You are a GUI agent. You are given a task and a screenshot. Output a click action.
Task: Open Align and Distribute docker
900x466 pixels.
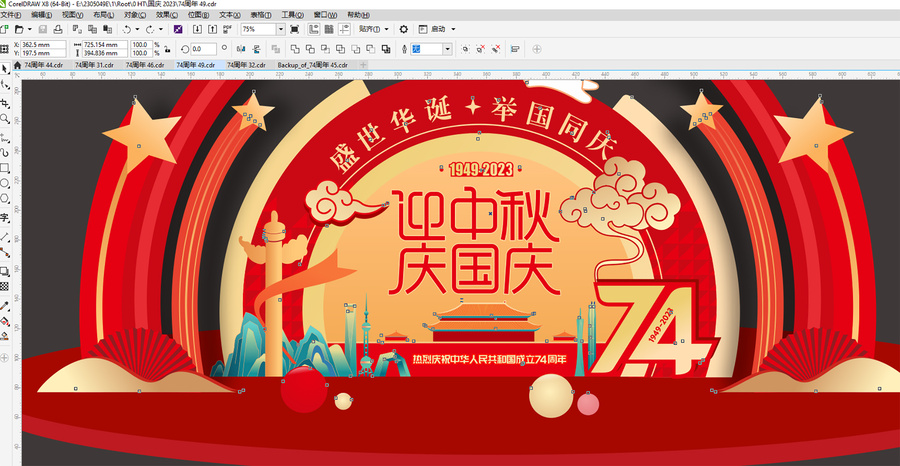pyautogui.click(x=515, y=49)
